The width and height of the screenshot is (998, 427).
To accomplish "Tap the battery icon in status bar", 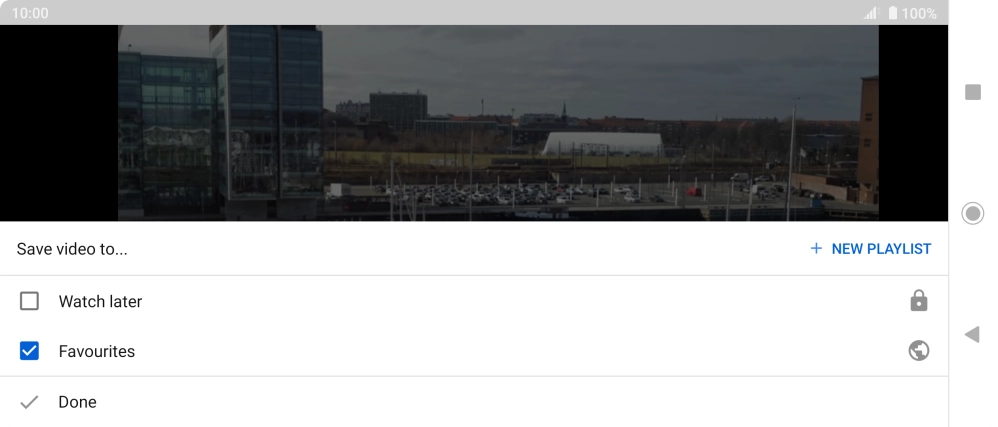I will pyautogui.click(x=893, y=13).
